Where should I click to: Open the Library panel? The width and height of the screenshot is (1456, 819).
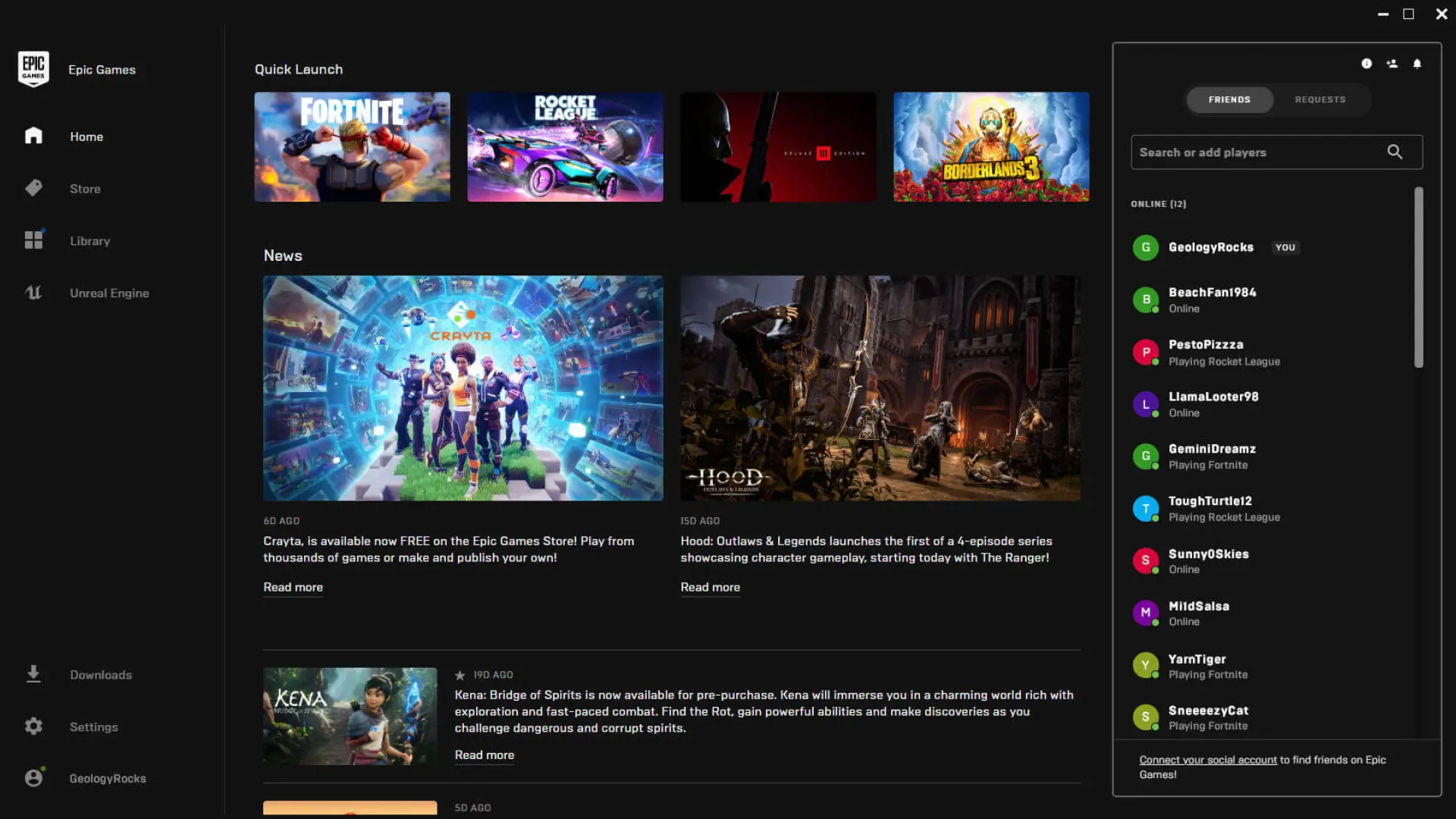point(89,240)
